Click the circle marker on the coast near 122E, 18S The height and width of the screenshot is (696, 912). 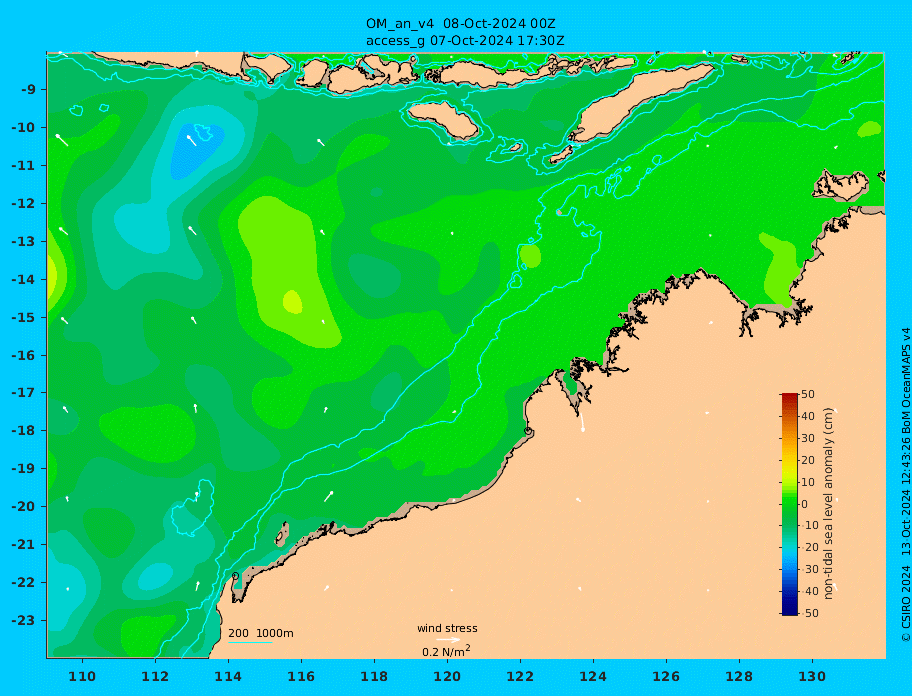[x=528, y=431]
